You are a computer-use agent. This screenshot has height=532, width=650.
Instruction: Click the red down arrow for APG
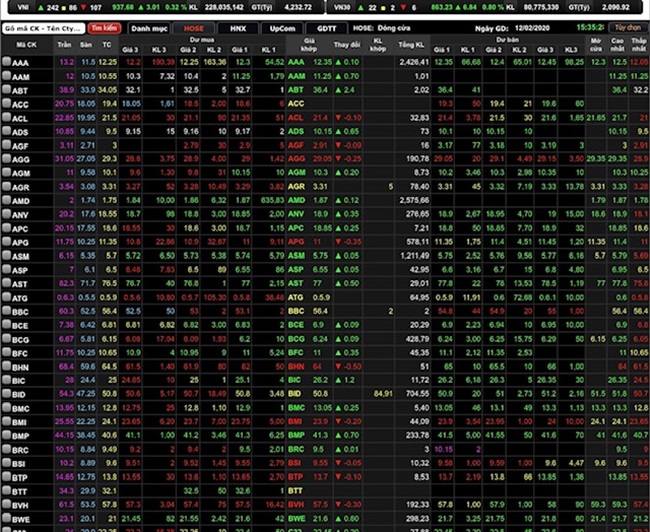338,242
